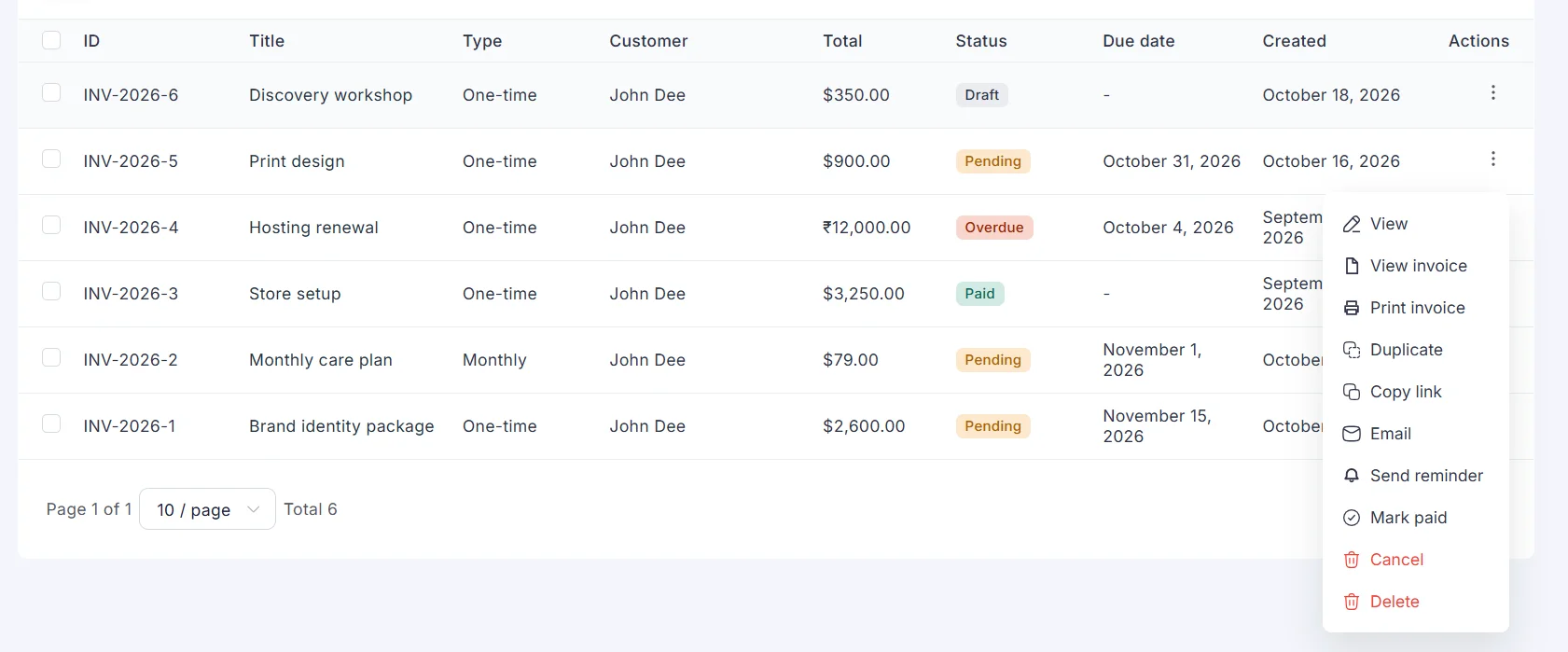
Task: Click the Title column header
Action: pos(267,41)
